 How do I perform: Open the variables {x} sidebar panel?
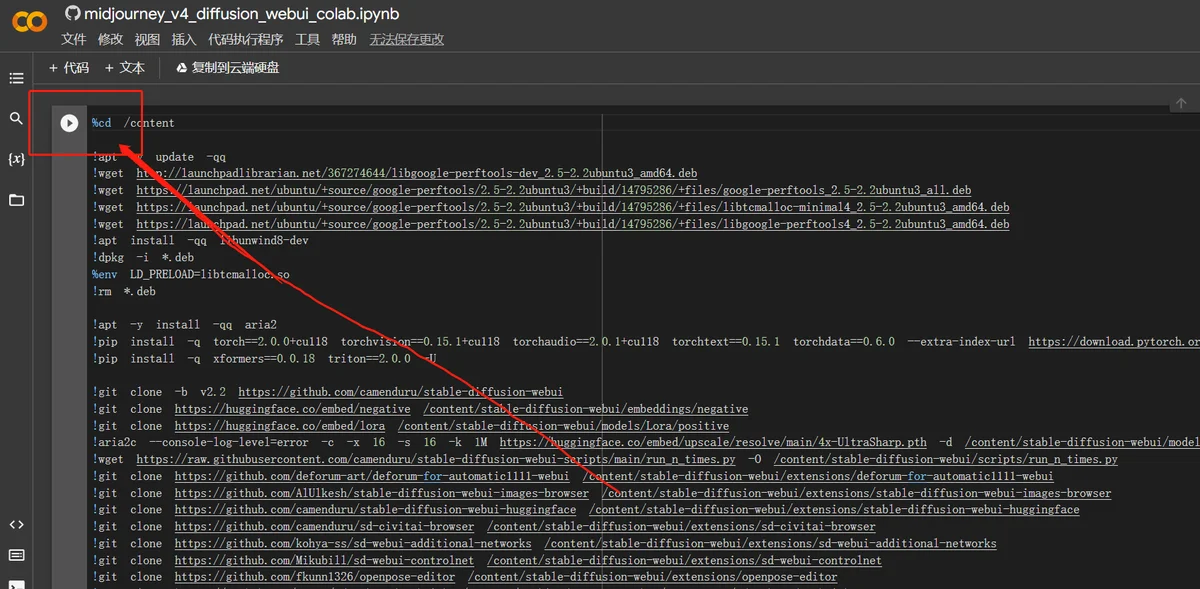click(16, 159)
